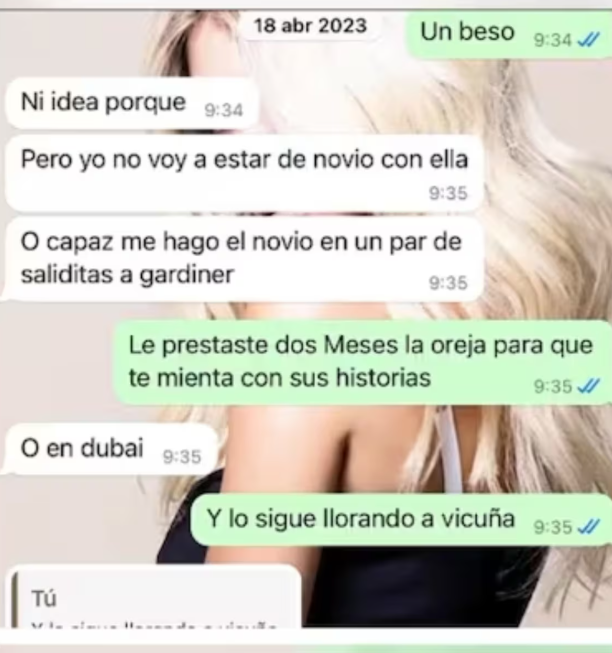Select the 'Ni idea porque' message
The image size is (612, 653).
click(132, 103)
